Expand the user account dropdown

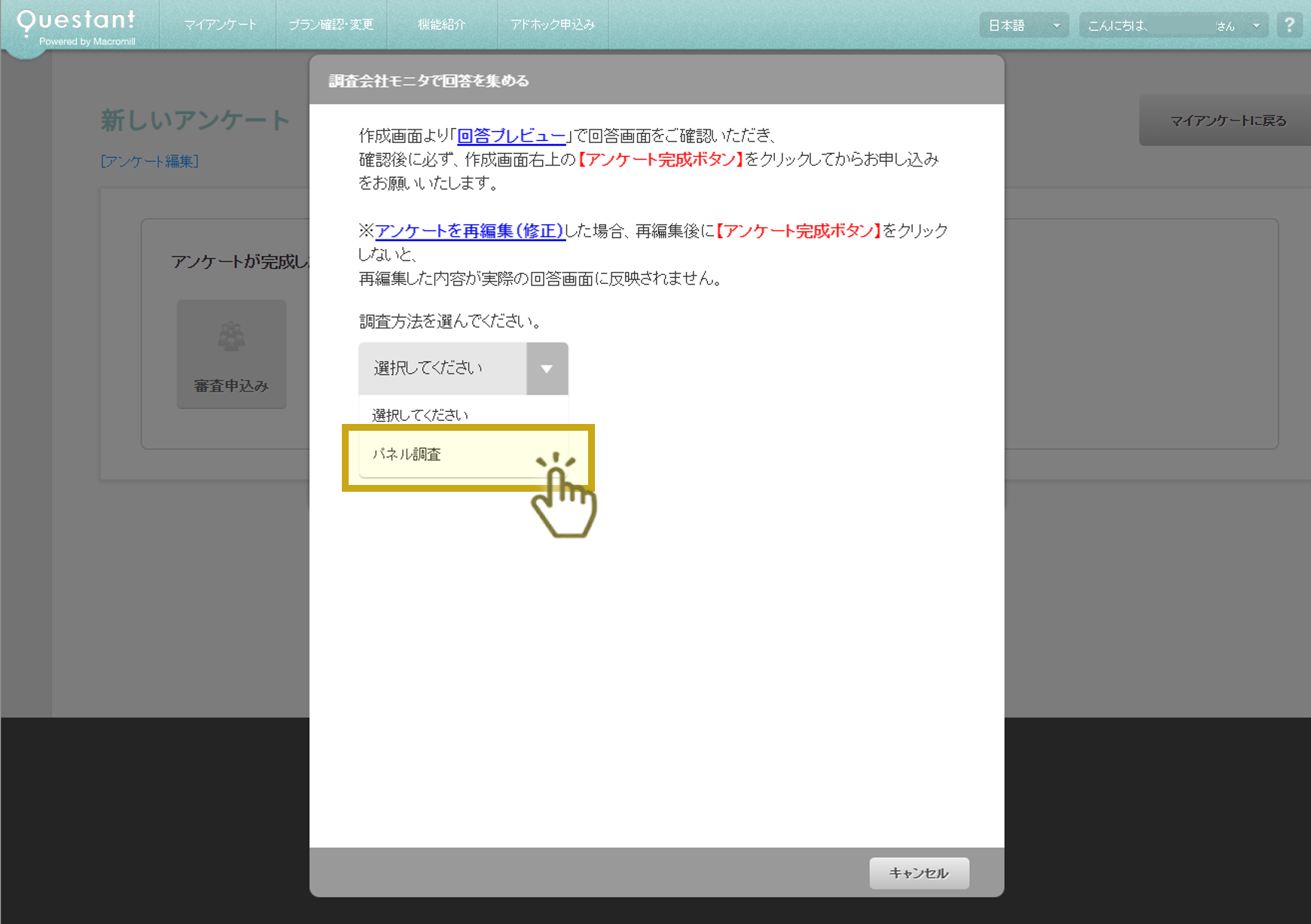click(x=1255, y=25)
